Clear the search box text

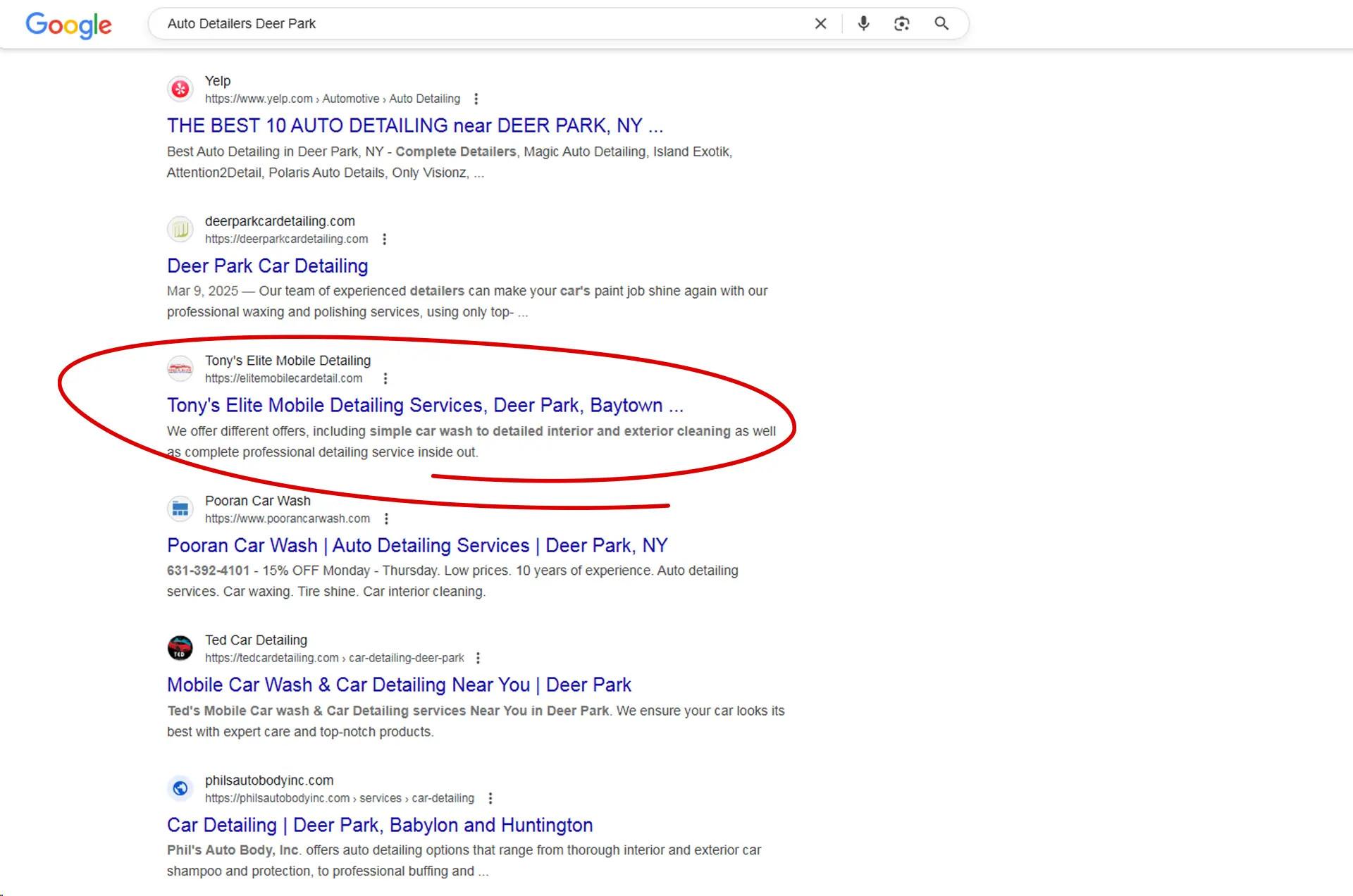(820, 24)
